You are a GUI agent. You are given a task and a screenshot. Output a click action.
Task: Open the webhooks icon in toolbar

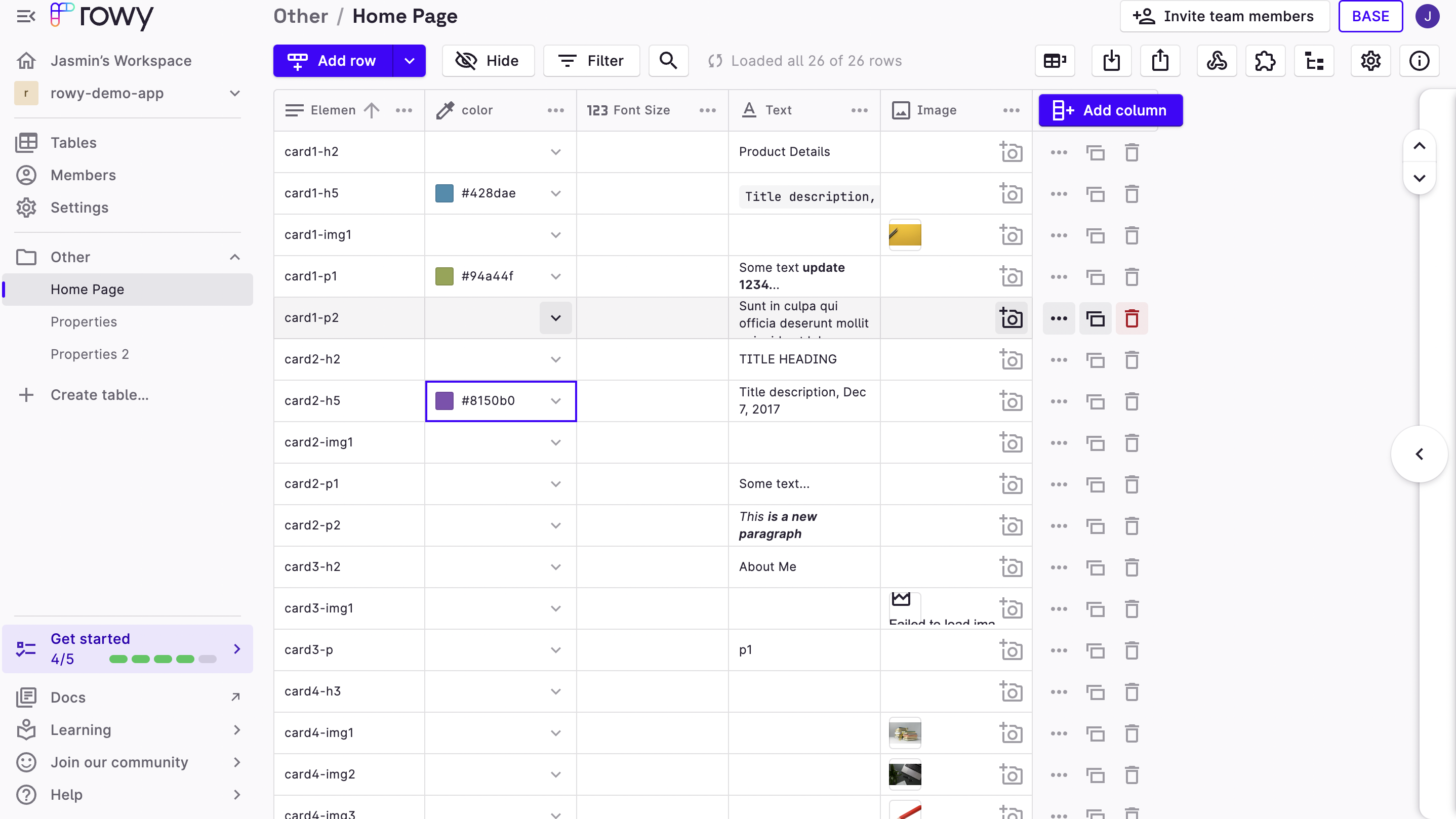1217,60
